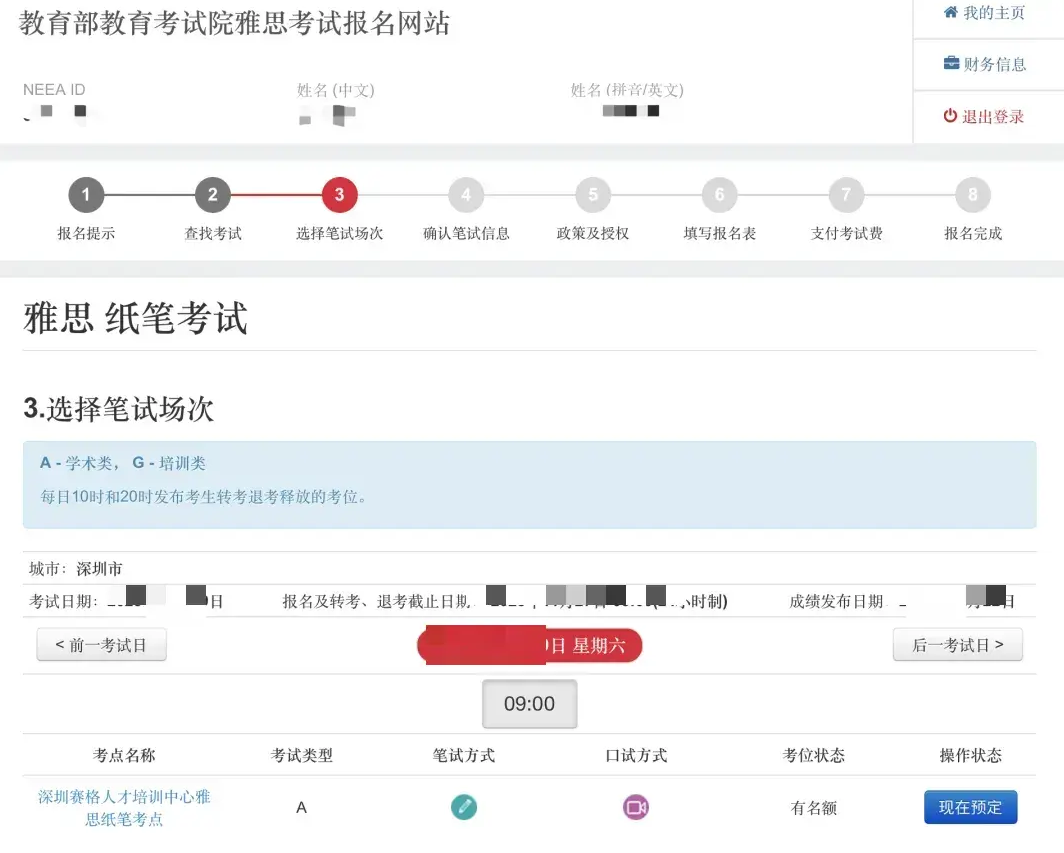
Task: Click the 支付考试费 step label
Action: click(846, 233)
